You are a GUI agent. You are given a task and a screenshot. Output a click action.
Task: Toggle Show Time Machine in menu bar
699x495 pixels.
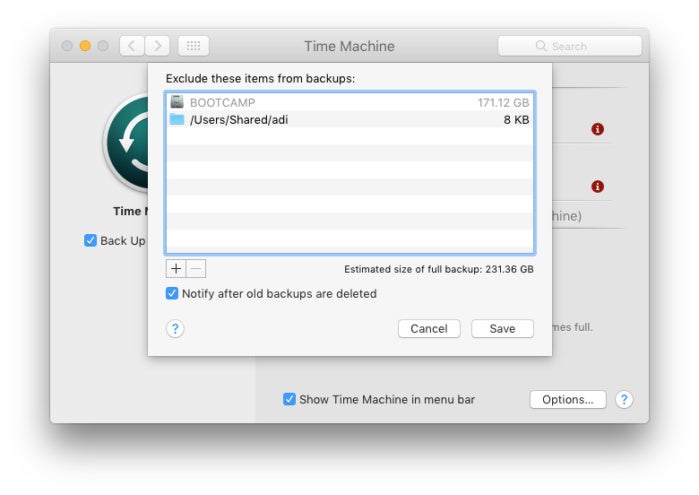[289, 399]
